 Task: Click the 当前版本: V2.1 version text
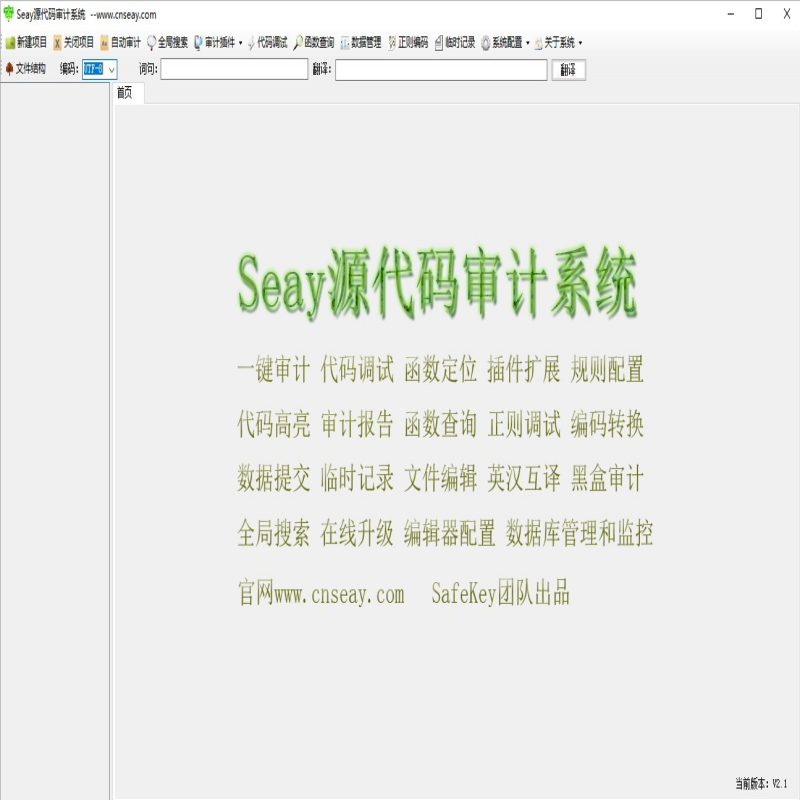point(761,783)
